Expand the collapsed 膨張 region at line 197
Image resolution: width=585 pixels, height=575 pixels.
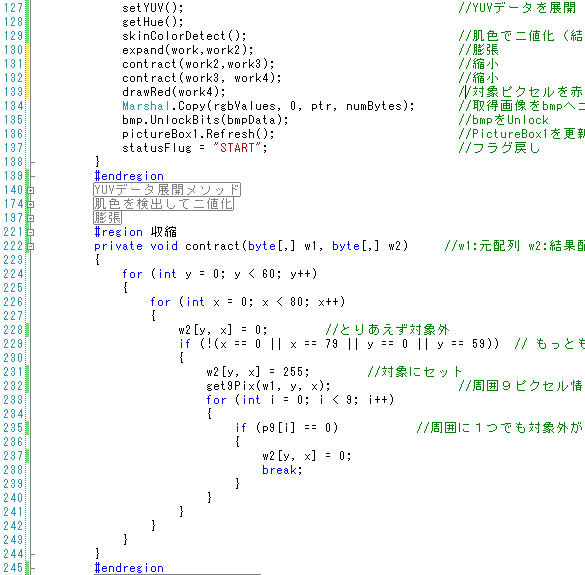[31, 218]
